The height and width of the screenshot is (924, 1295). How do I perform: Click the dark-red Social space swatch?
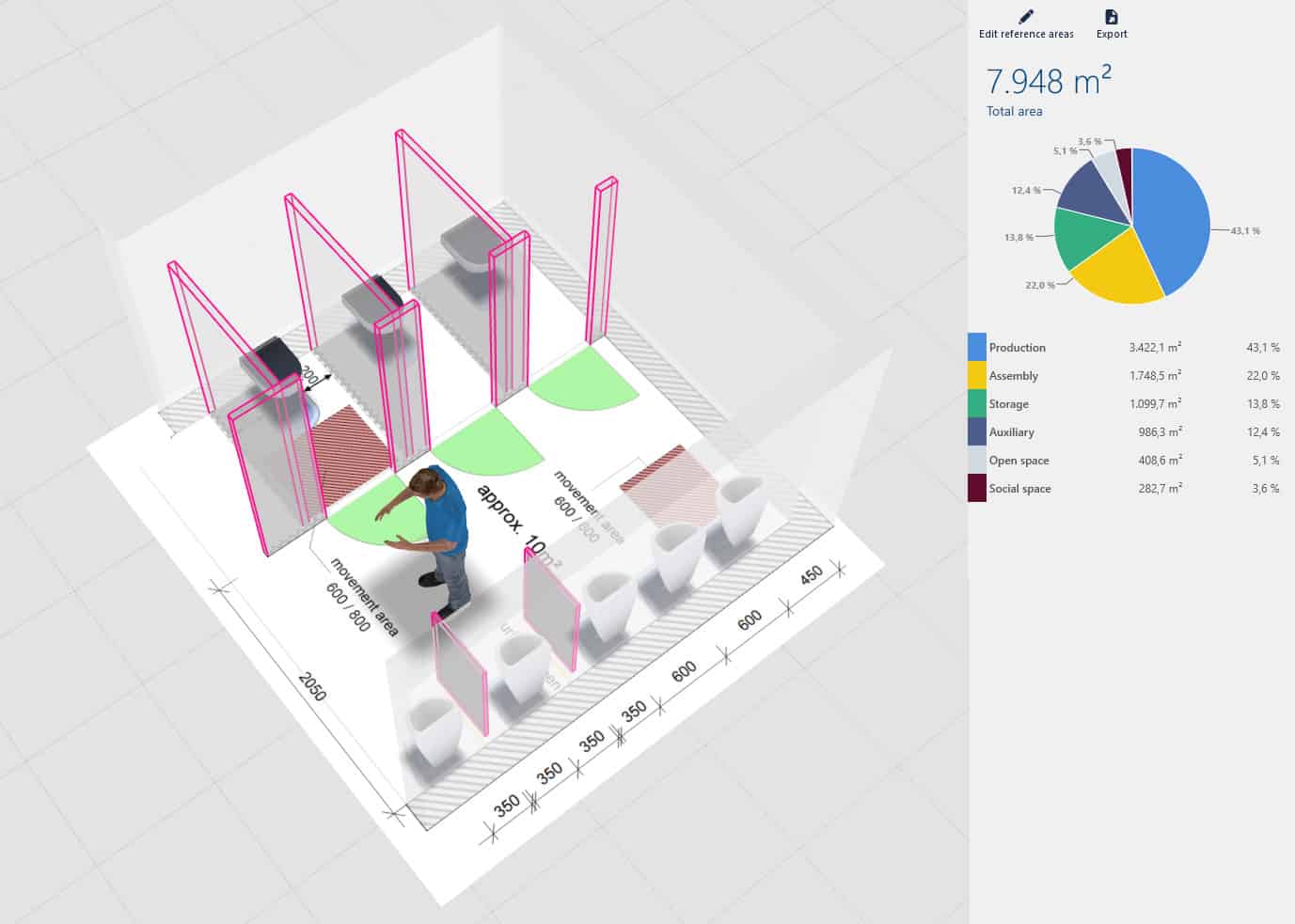(974, 488)
